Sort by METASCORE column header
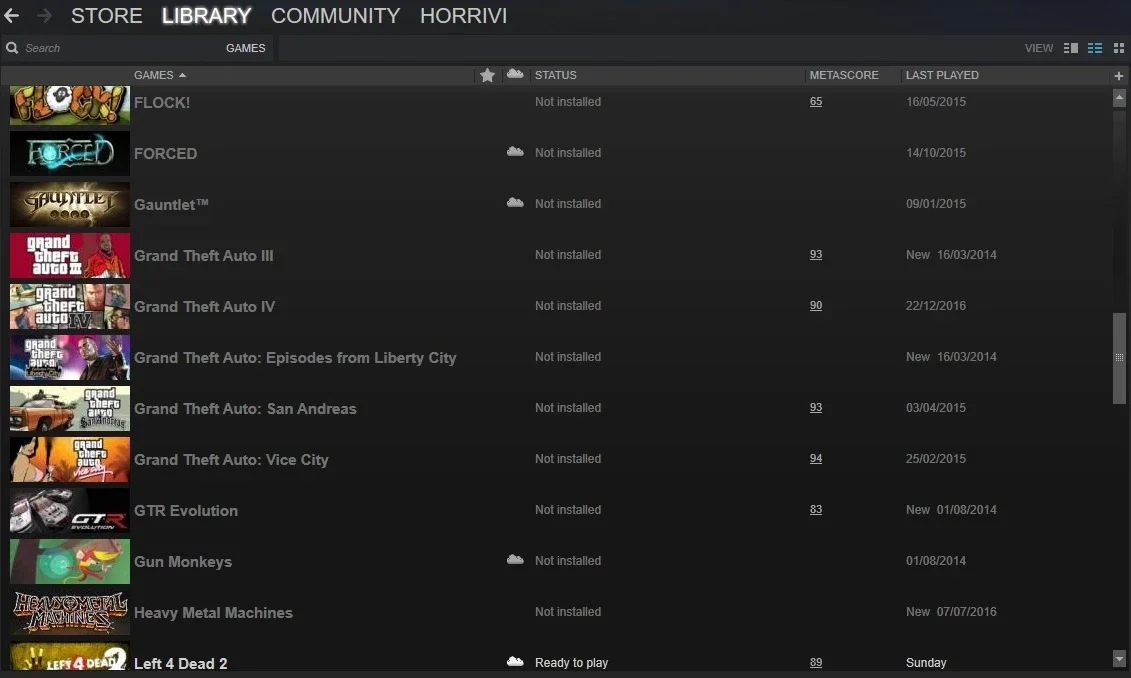 (x=844, y=75)
